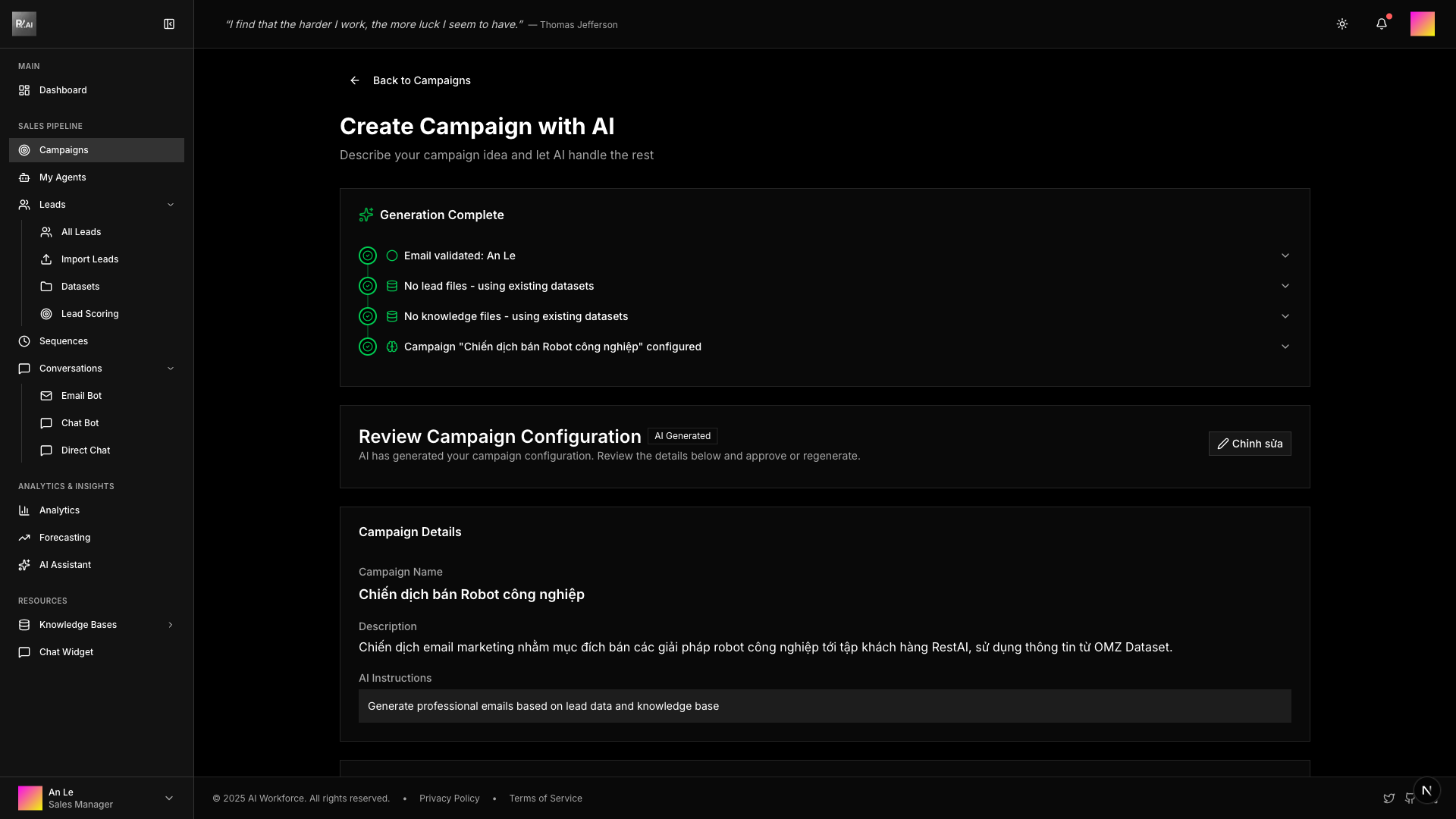Expand the Knowledge Bases submenu
Screen dimensions: 1456x819
[x=171, y=625]
